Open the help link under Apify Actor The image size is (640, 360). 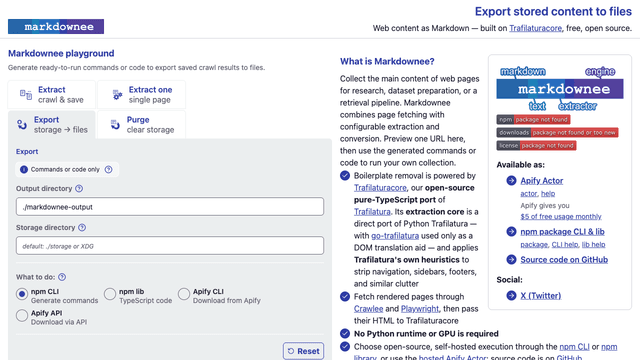pos(548,193)
